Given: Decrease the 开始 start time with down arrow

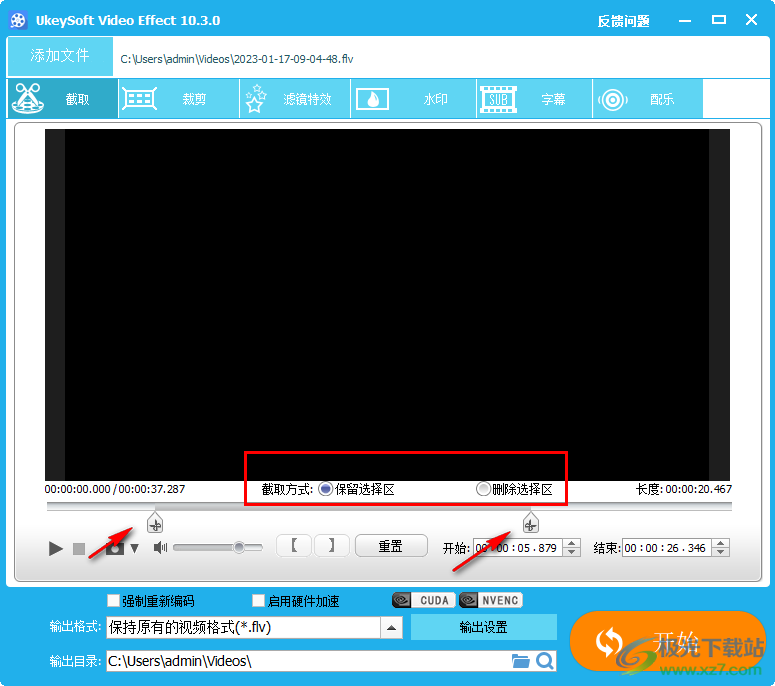Looking at the screenshot, I should coord(572,552).
